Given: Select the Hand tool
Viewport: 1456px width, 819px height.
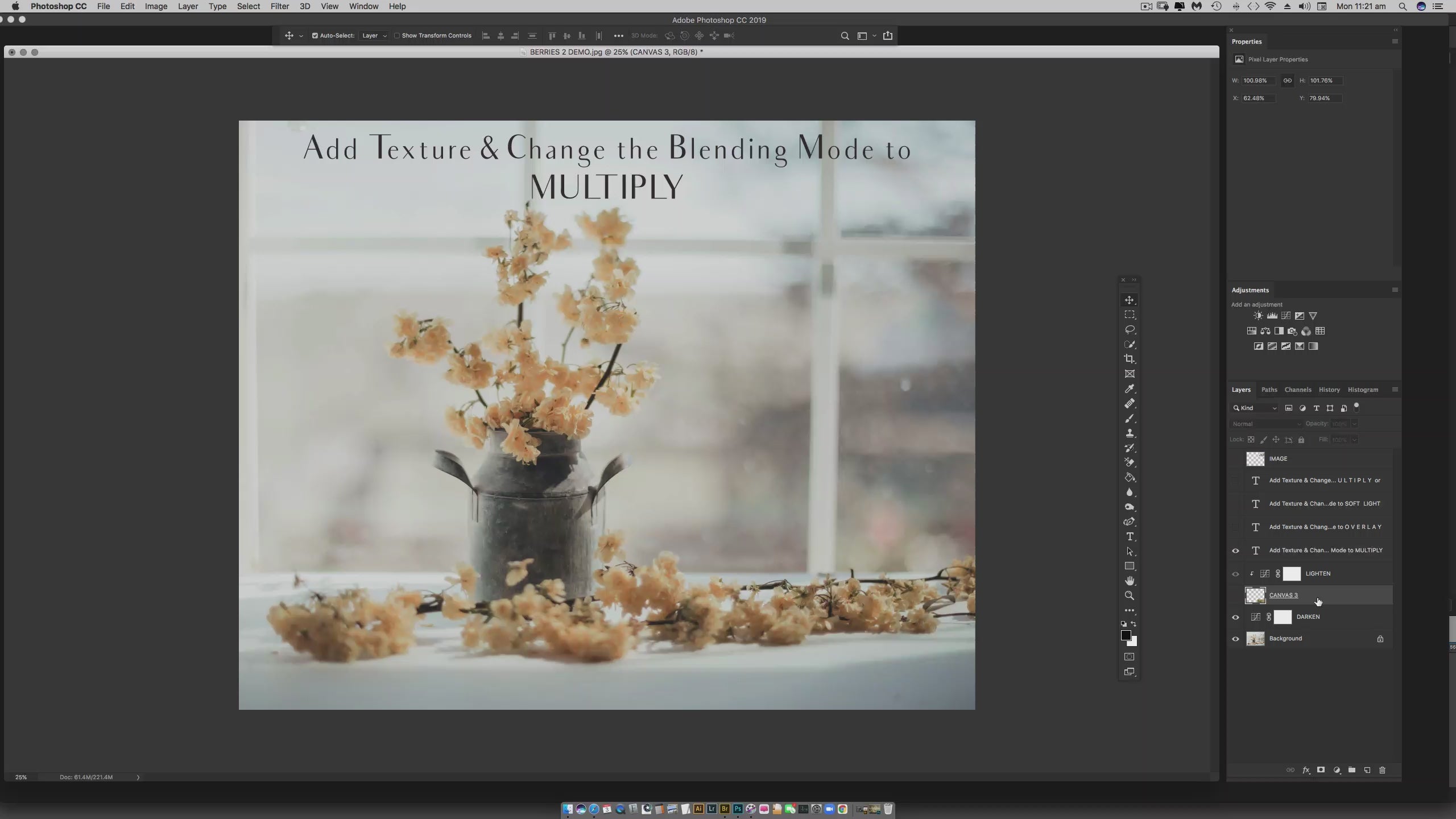Looking at the screenshot, I should pos(1130,581).
